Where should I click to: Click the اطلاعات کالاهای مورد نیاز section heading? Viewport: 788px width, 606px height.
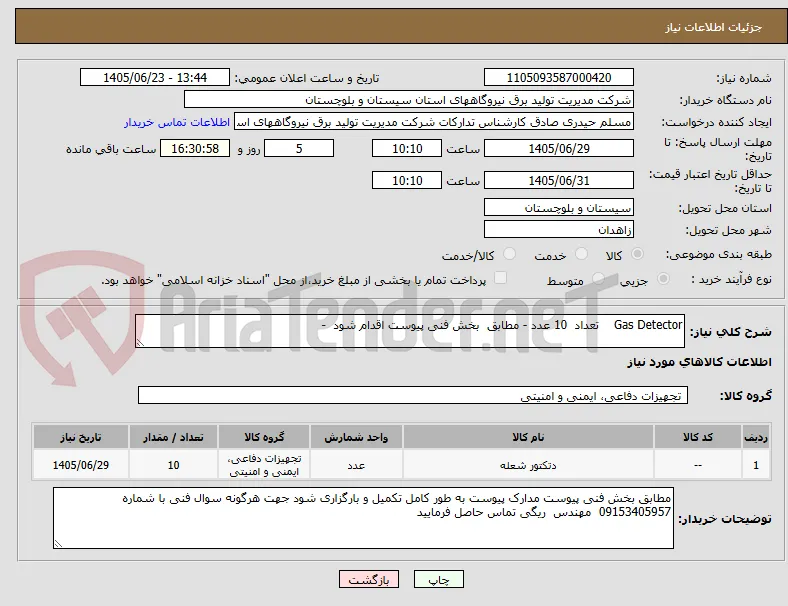point(699,362)
